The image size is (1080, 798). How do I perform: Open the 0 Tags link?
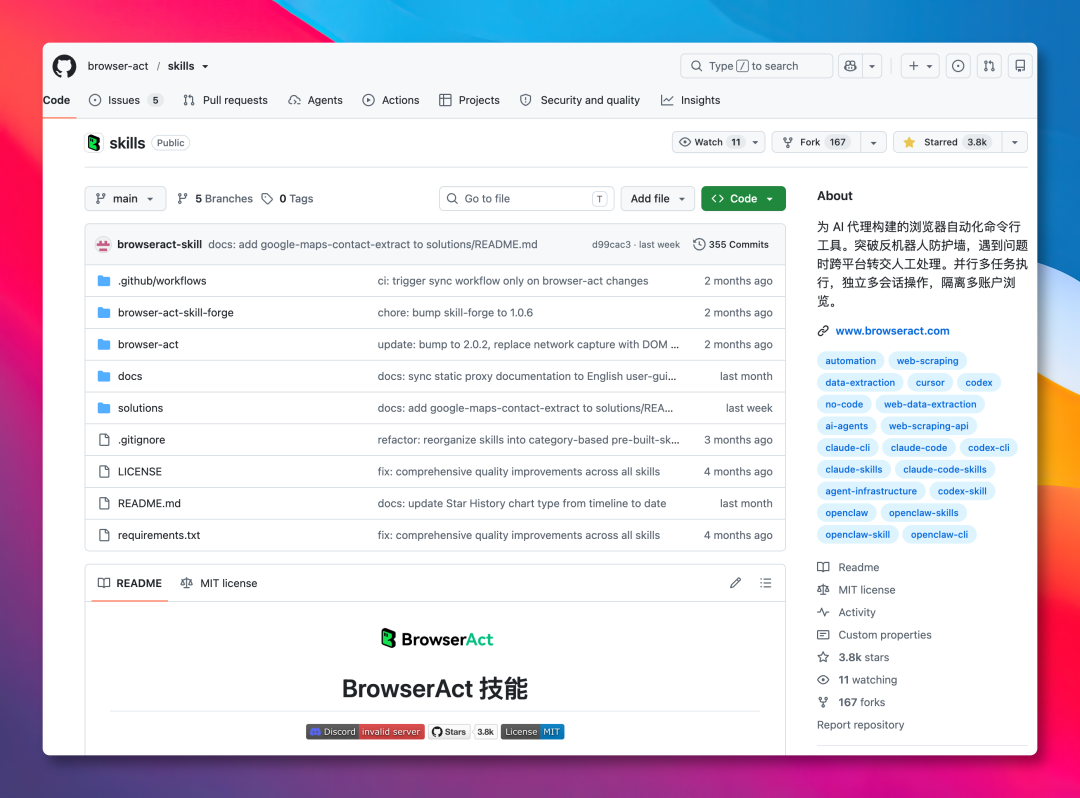click(287, 198)
